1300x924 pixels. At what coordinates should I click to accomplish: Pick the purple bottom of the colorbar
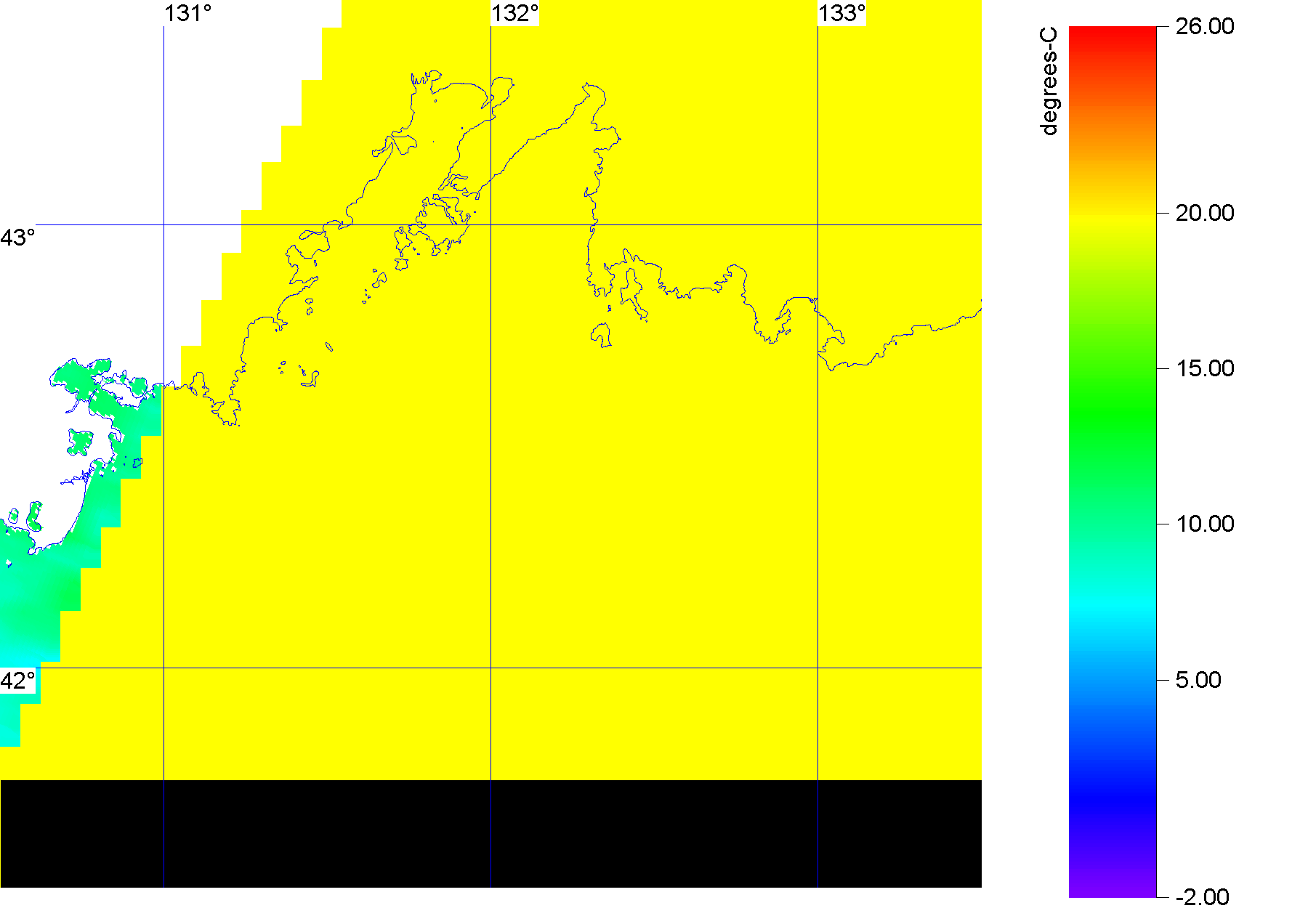(x=1113, y=888)
